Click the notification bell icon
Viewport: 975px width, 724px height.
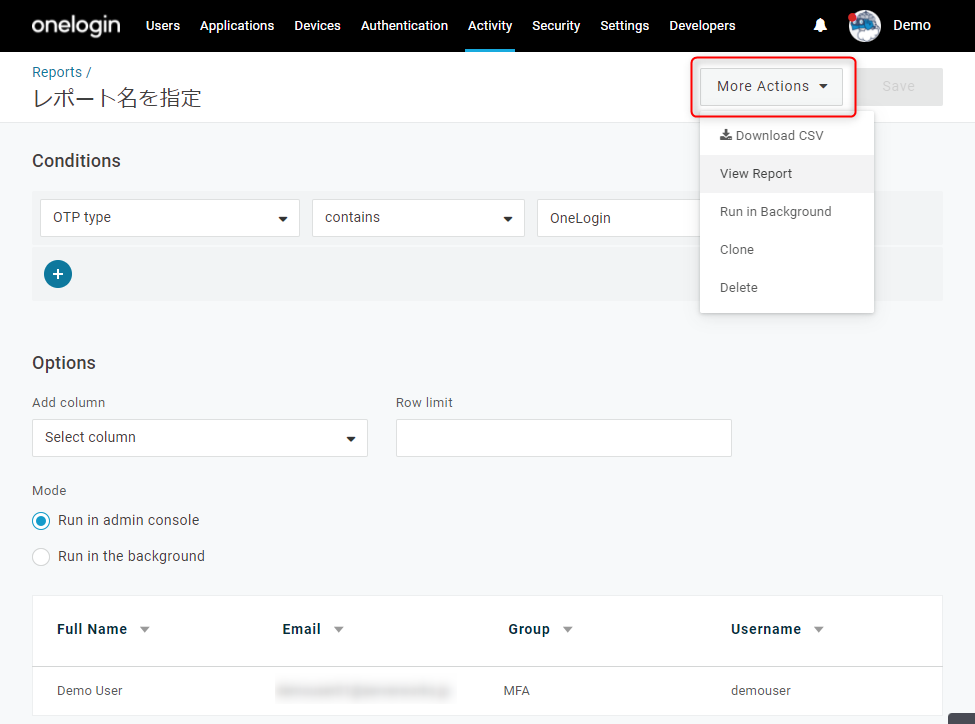click(x=820, y=26)
